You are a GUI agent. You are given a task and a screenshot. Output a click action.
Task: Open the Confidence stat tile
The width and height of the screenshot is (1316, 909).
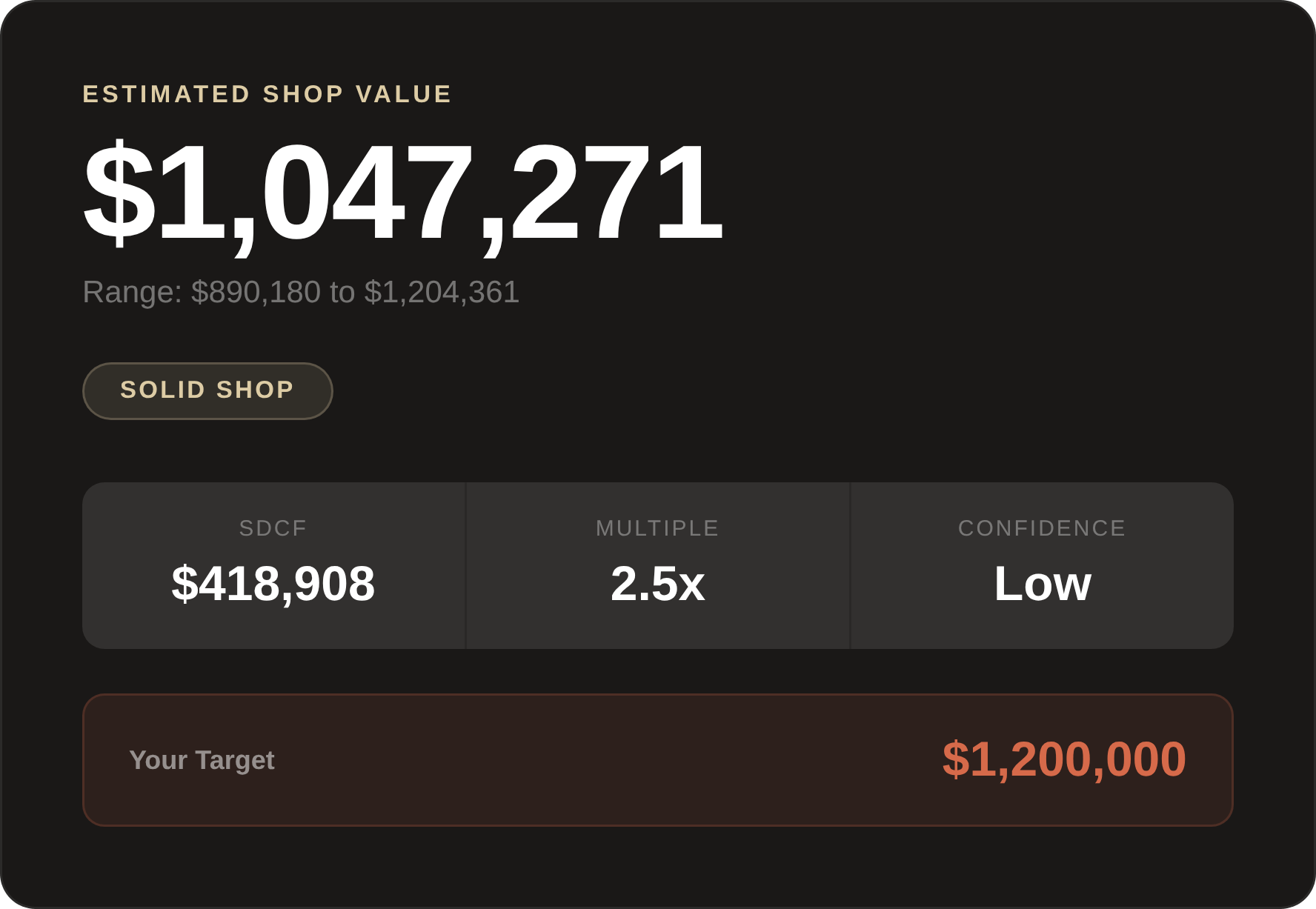(x=1043, y=565)
